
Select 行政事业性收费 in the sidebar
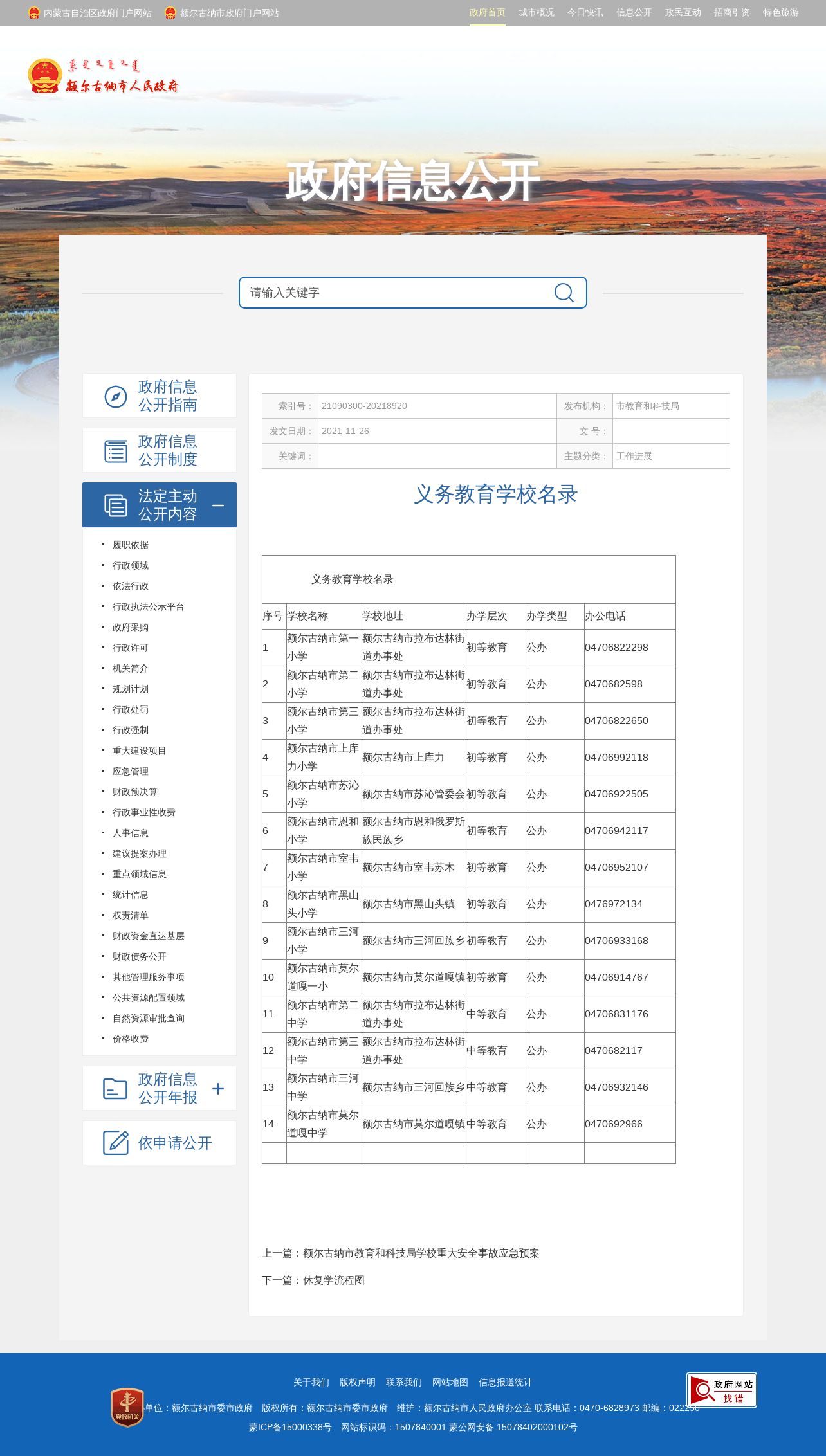(144, 812)
